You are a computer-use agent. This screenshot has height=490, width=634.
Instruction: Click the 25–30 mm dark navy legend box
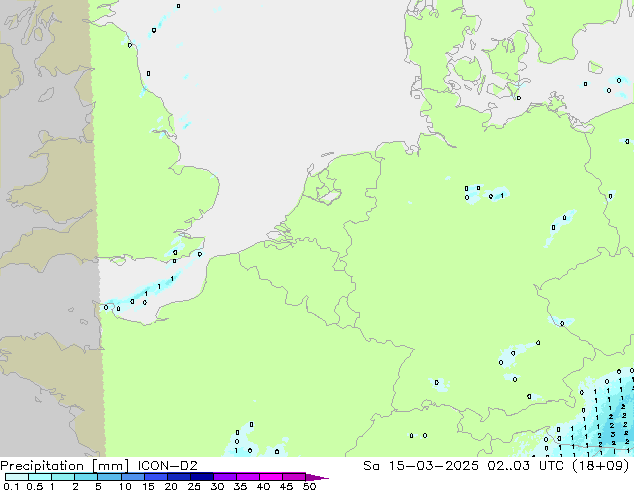pos(202,477)
